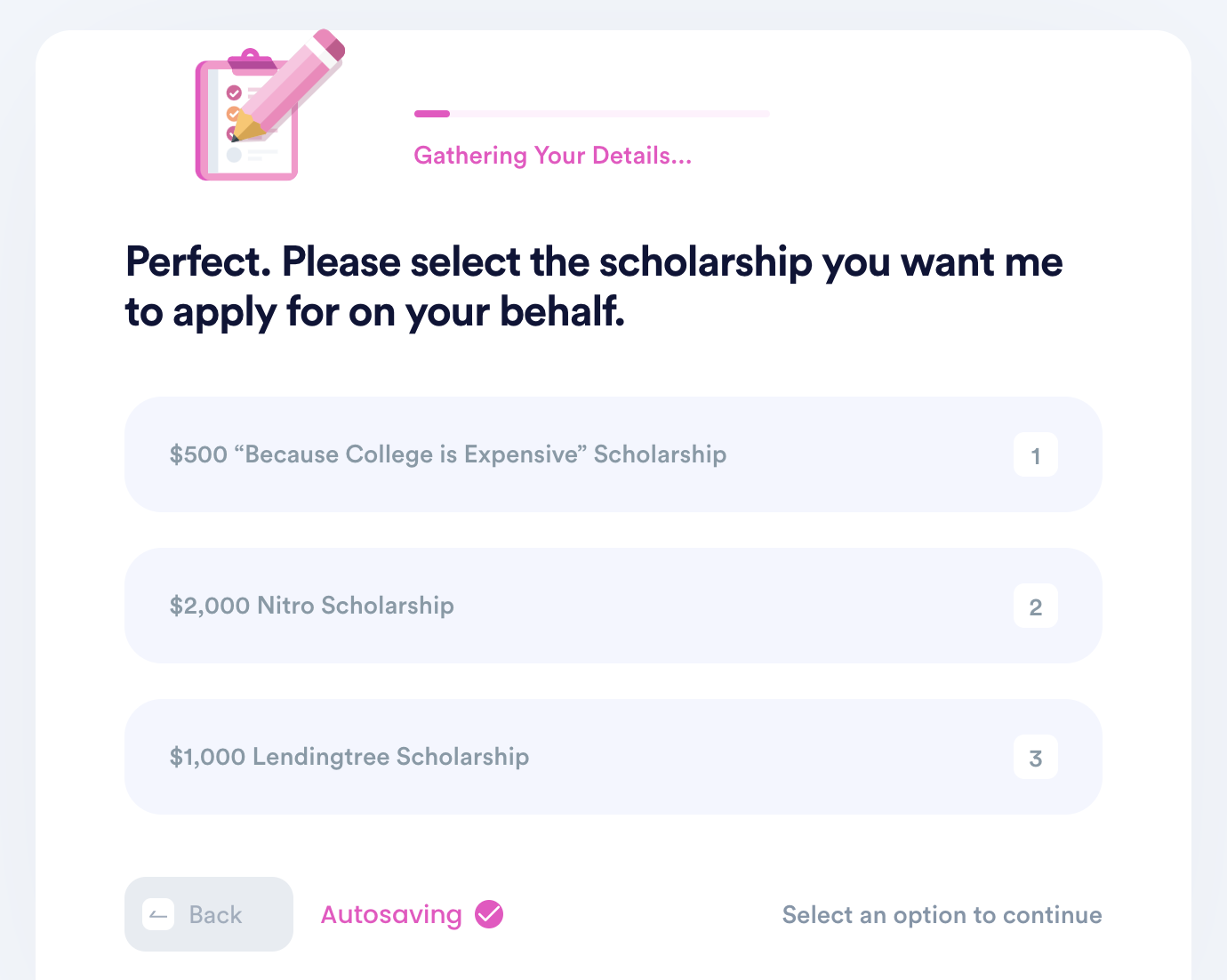Click the Autosaving status label

click(x=391, y=915)
